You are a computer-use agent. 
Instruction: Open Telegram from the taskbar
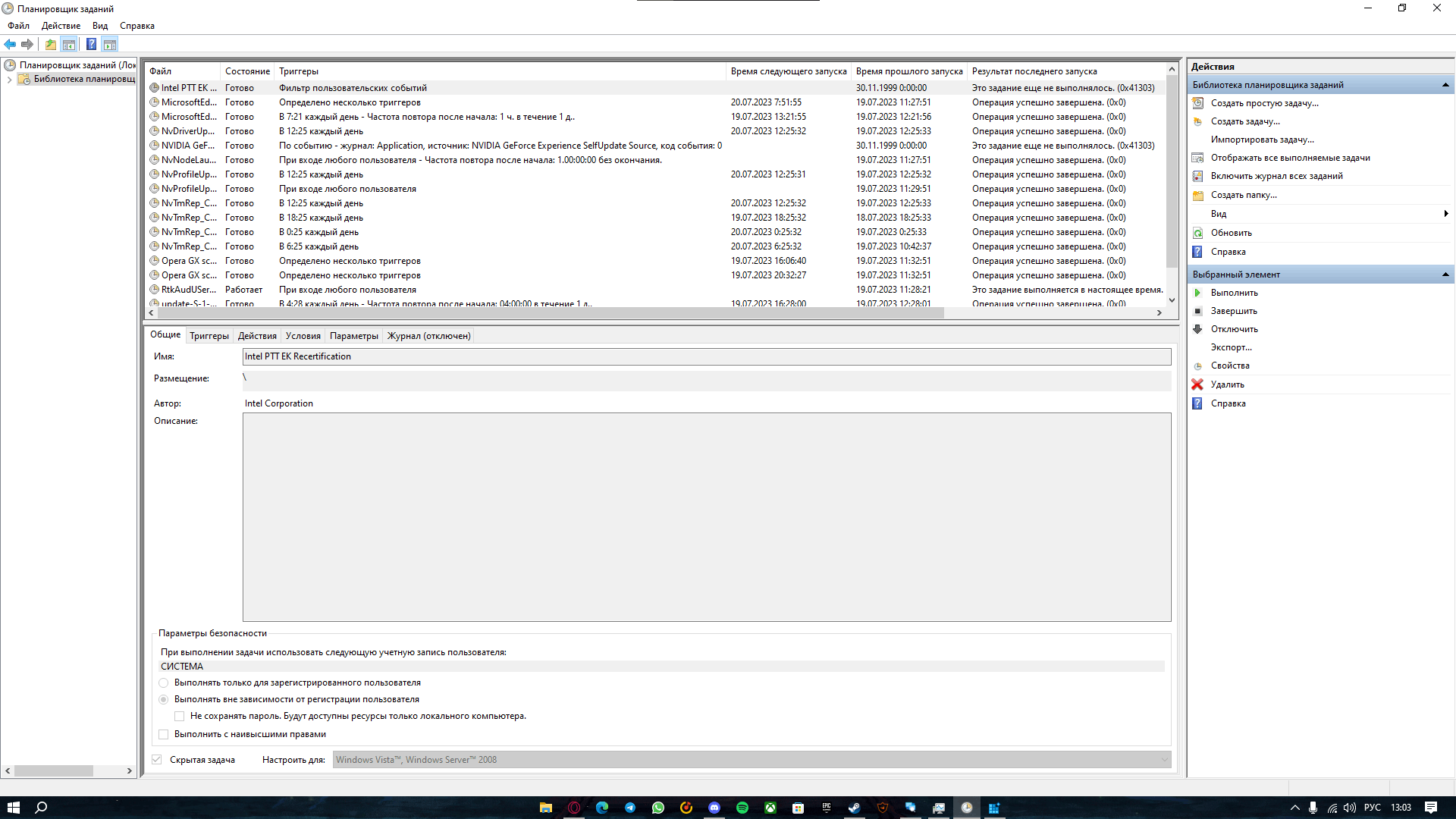click(630, 808)
